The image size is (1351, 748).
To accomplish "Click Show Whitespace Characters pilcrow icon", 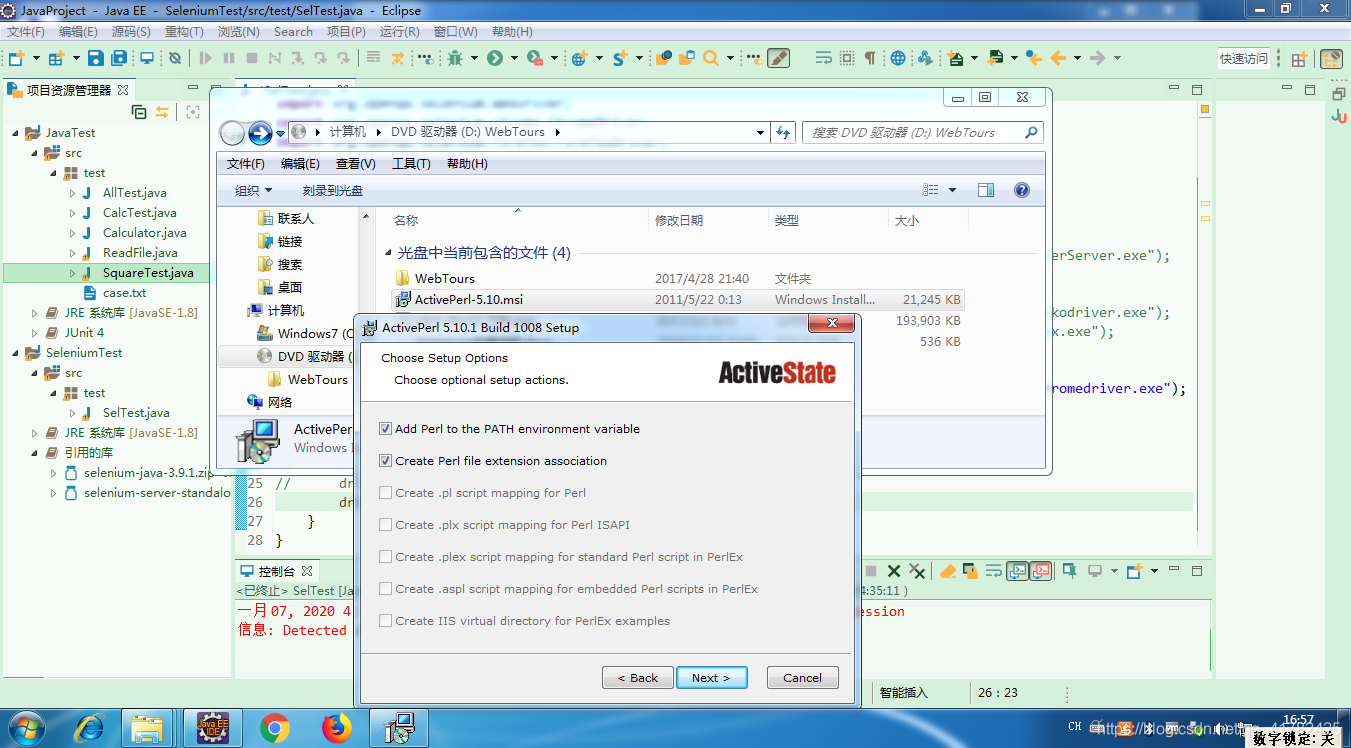I will (869, 58).
